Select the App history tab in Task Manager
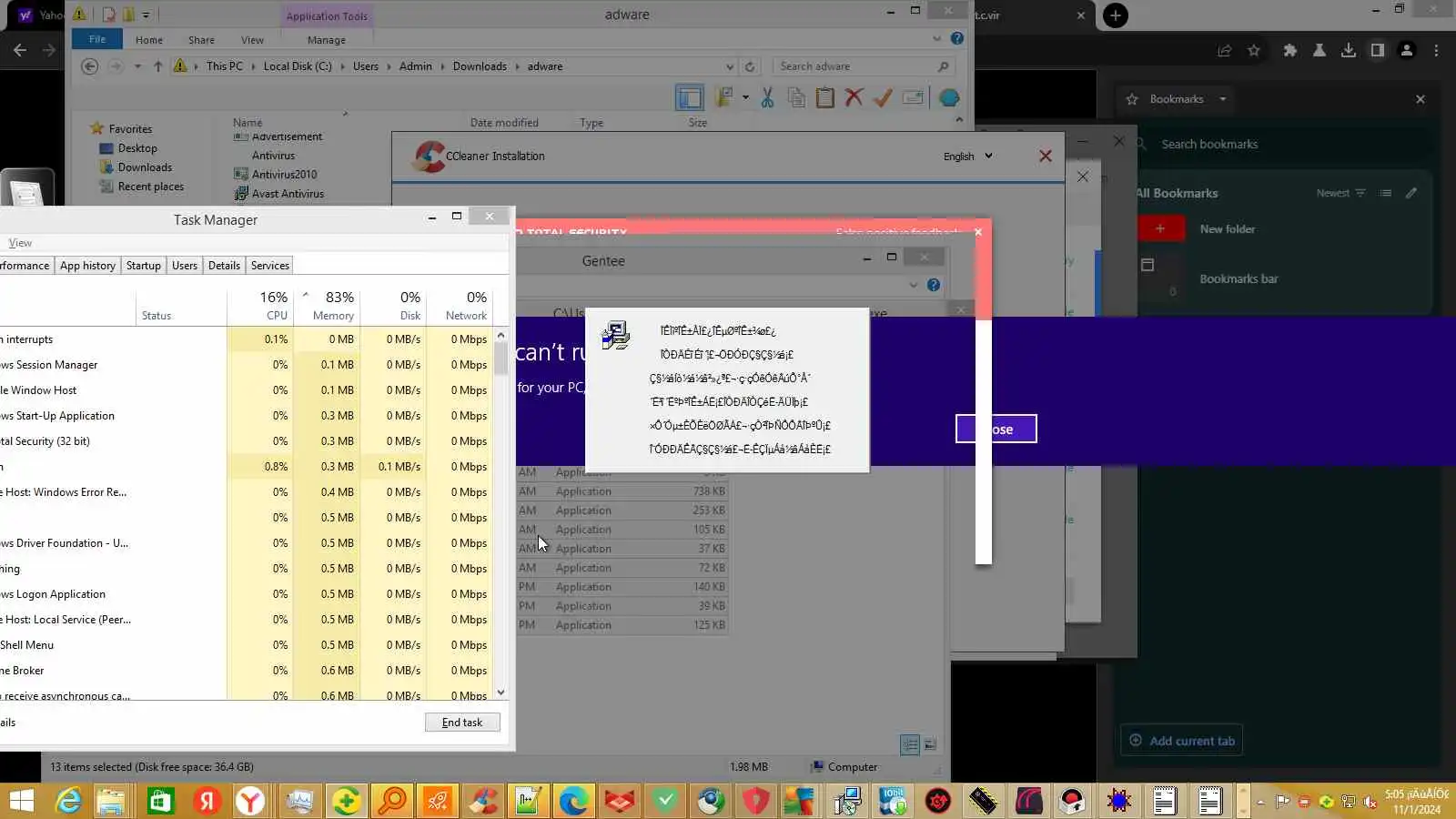1456x819 pixels. [x=87, y=266]
